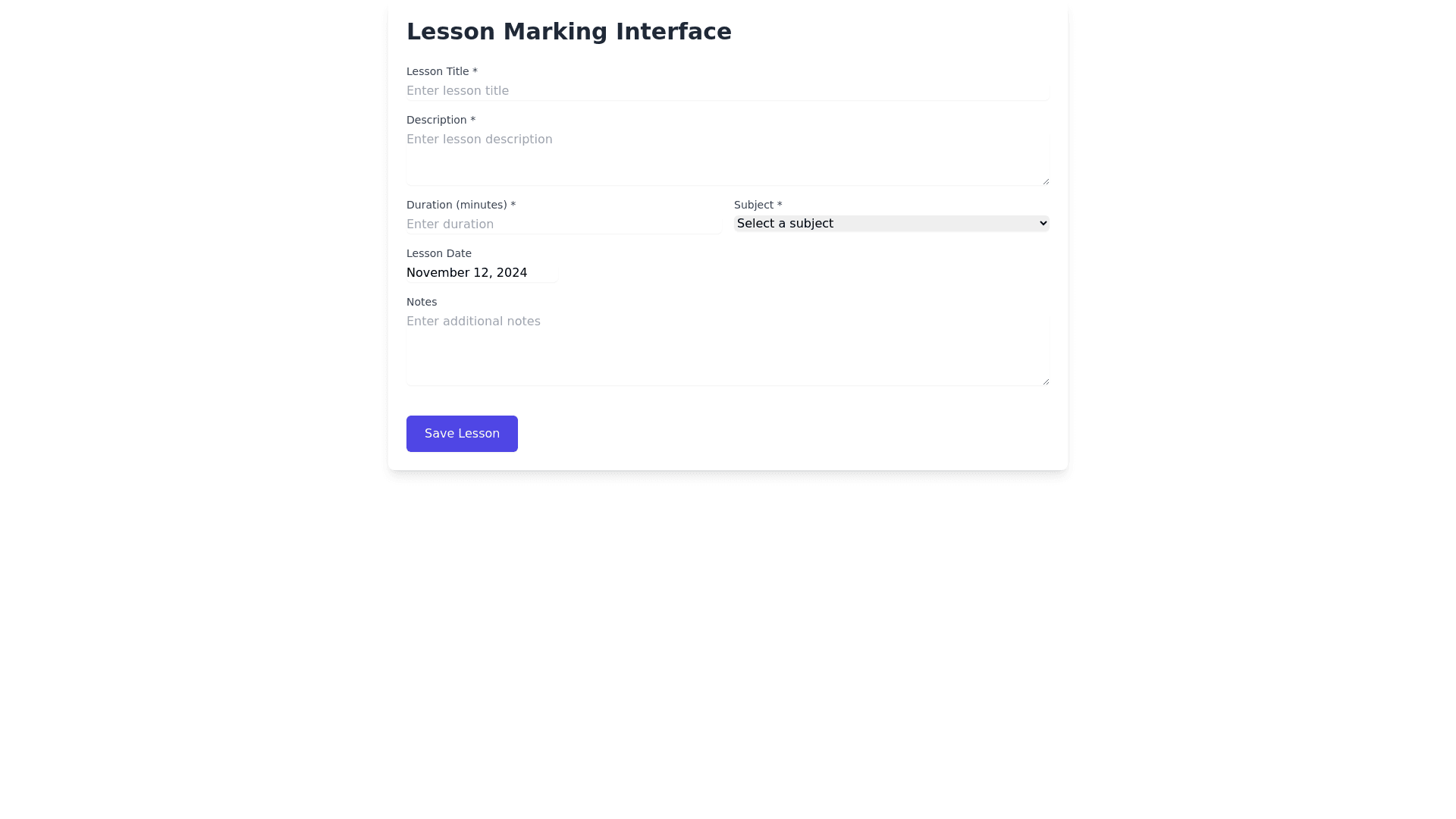The width and height of the screenshot is (1456, 819).
Task: Grab the Description box resize handle
Action: pyautogui.click(x=1046, y=181)
